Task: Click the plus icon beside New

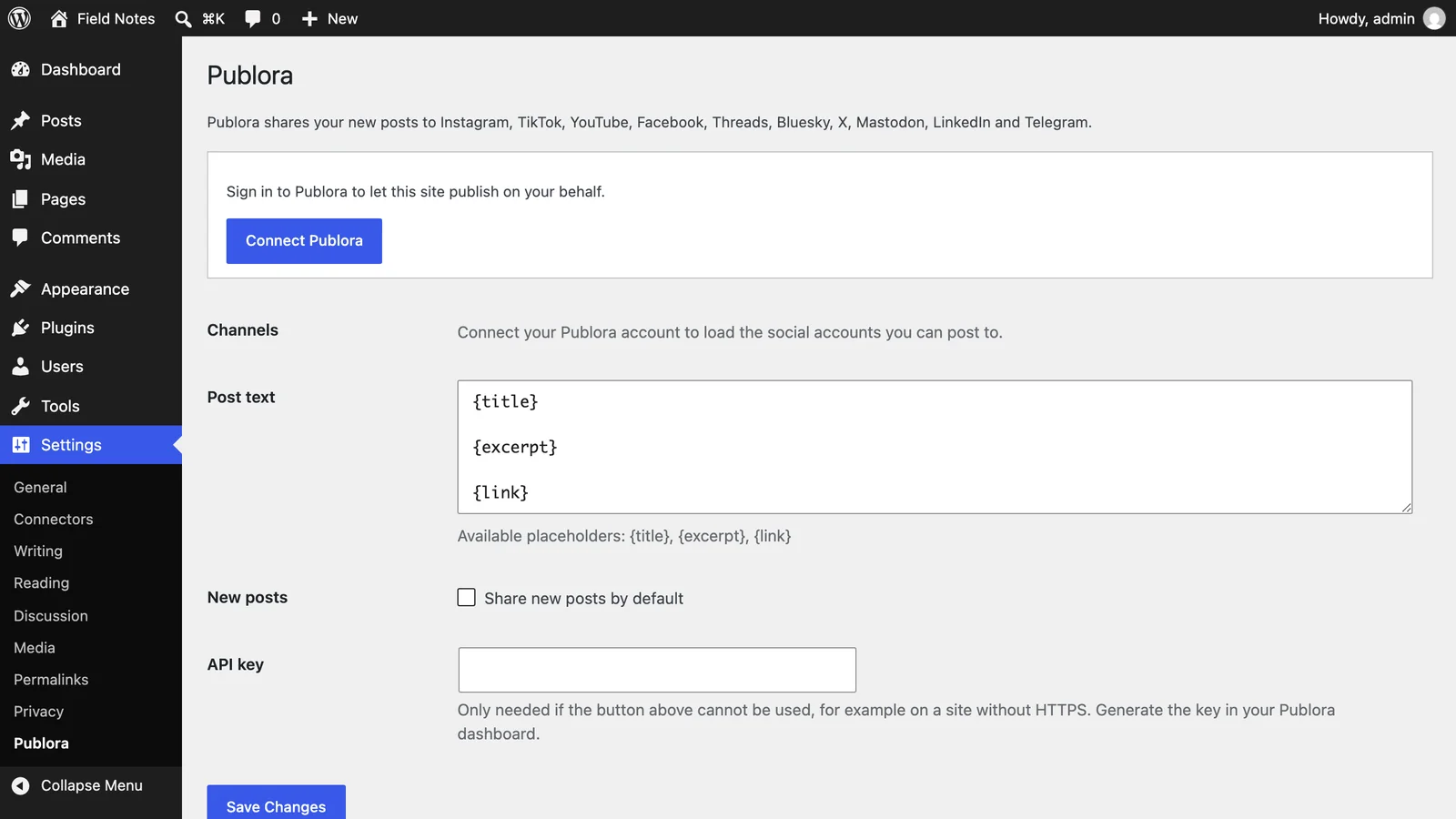Action: [x=309, y=18]
